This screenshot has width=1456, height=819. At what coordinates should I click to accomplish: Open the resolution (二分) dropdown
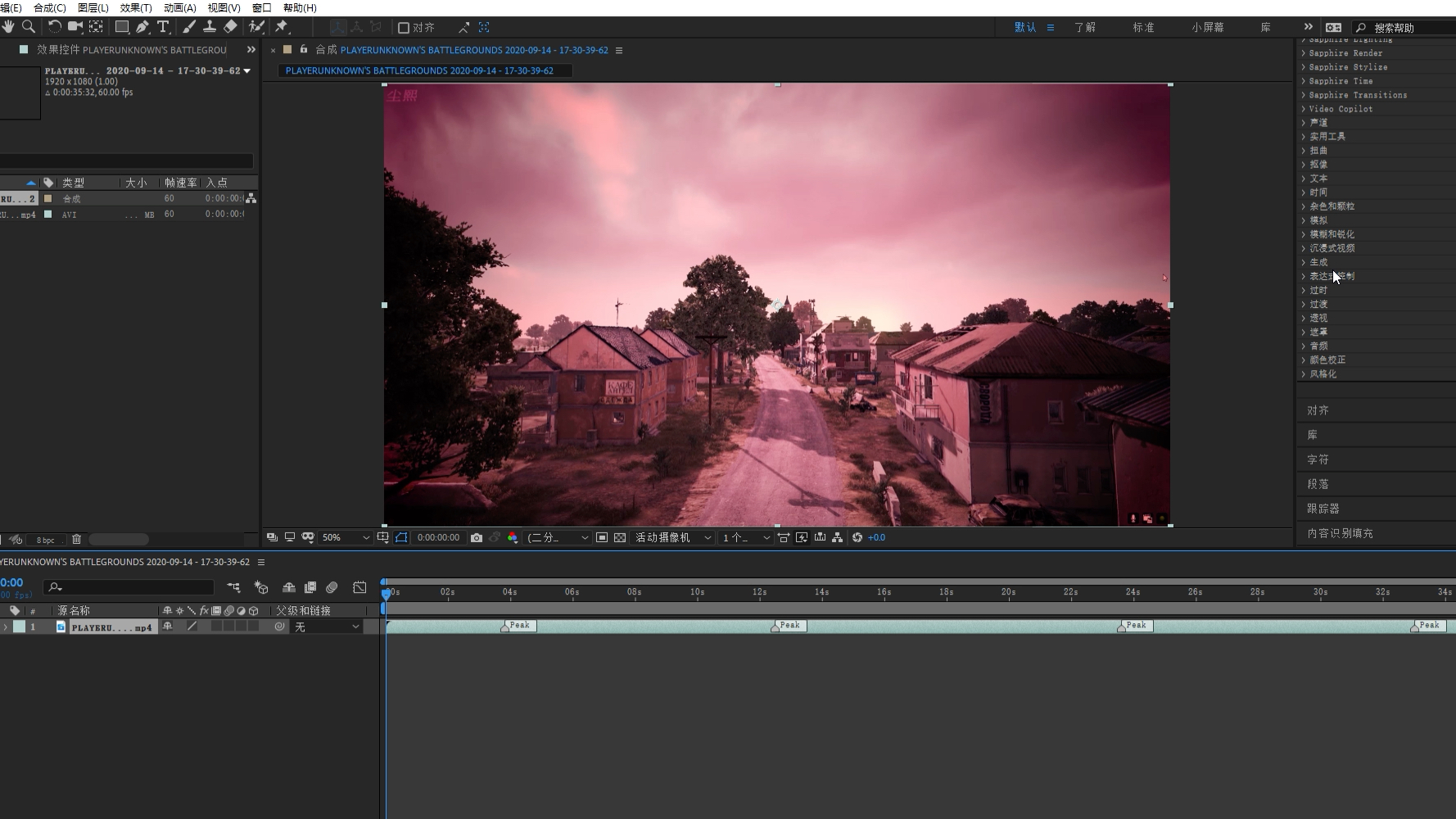point(557,537)
